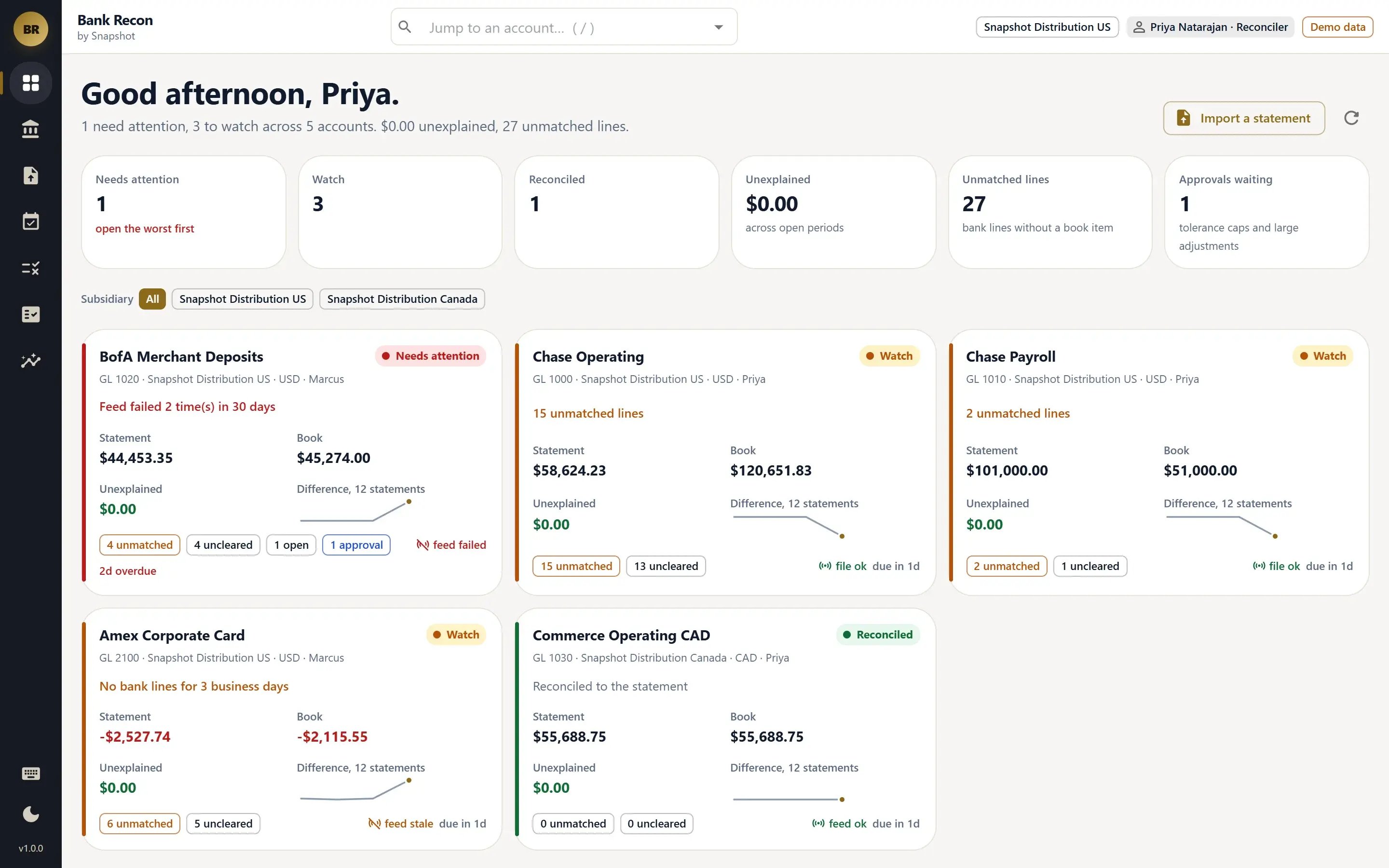This screenshot has height=868, width=1389.
Task: Click the file ok icon on Chase Payroll
Action: click(x=1259, y=566)
